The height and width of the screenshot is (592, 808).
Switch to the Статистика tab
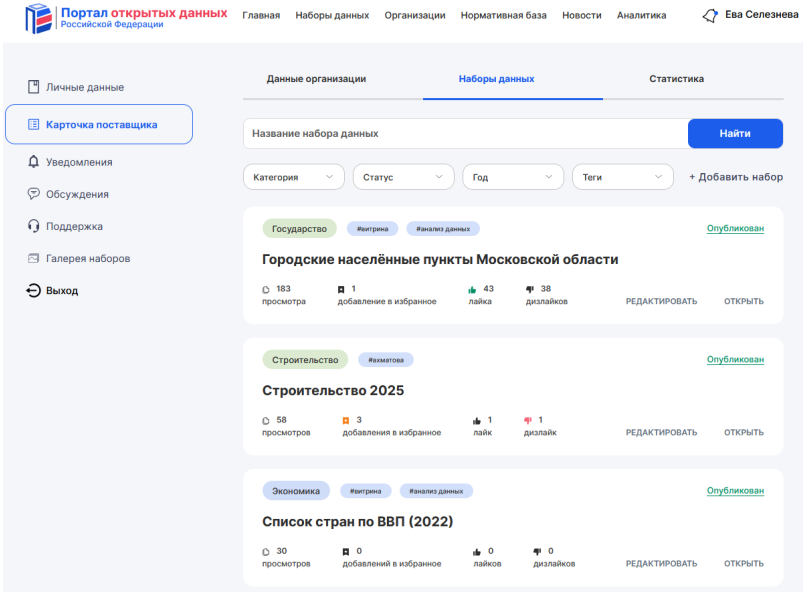tap(676, 79)
